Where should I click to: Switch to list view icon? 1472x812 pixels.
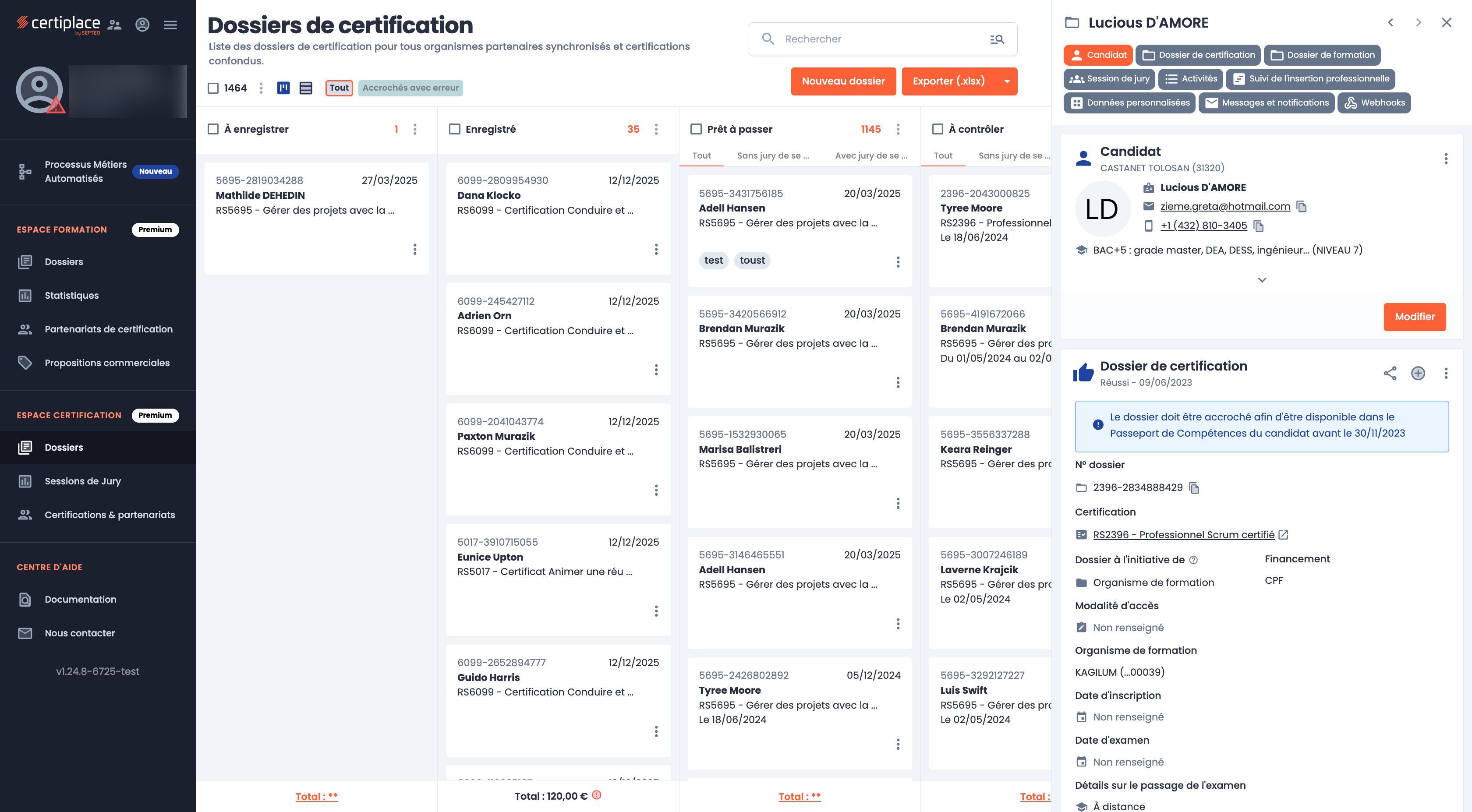306,88
